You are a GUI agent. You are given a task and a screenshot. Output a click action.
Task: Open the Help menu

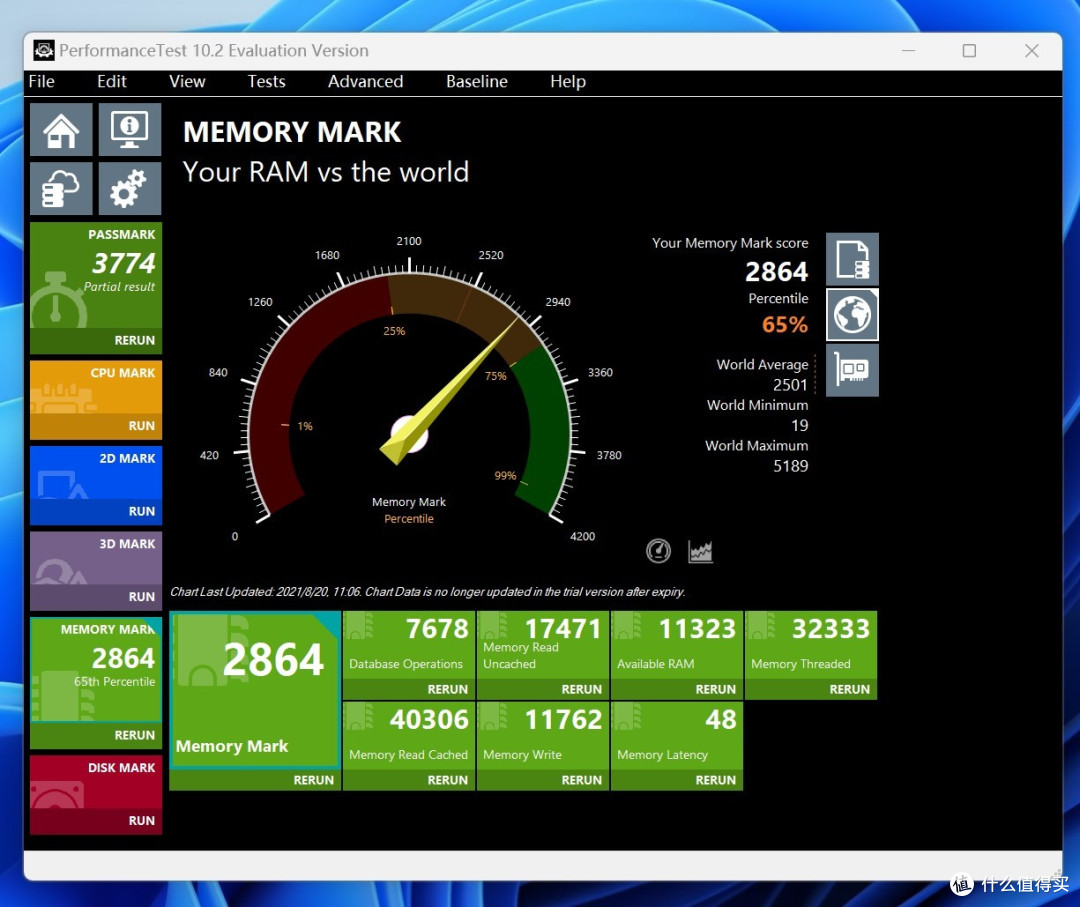click(568, 81)
